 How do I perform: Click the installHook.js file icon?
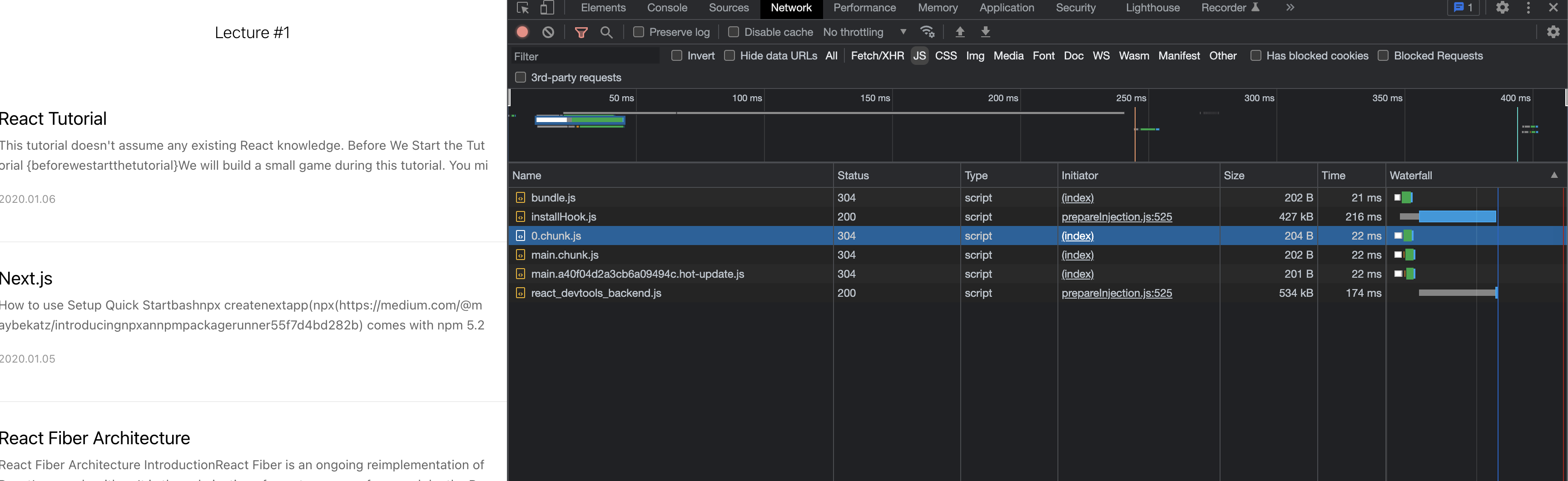521,216
